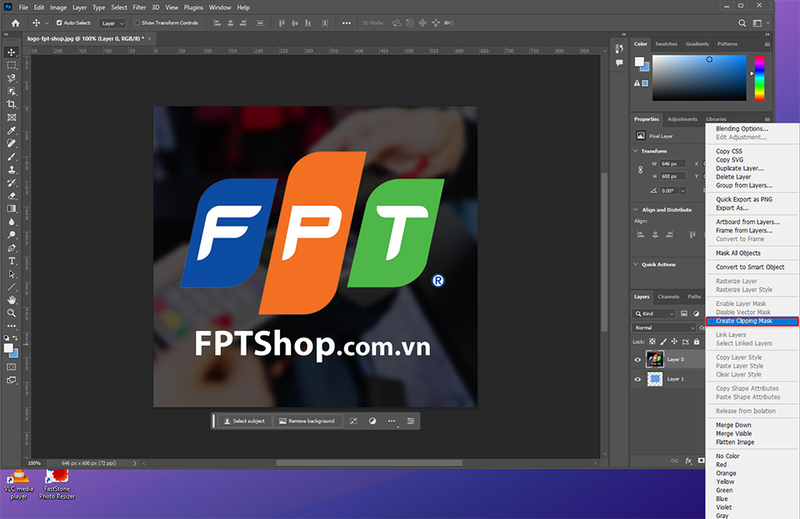This screenshot has width=800, height=519.
Task: Click the horizontal scrollbar below canvas
Action: (x=369, y=463)
